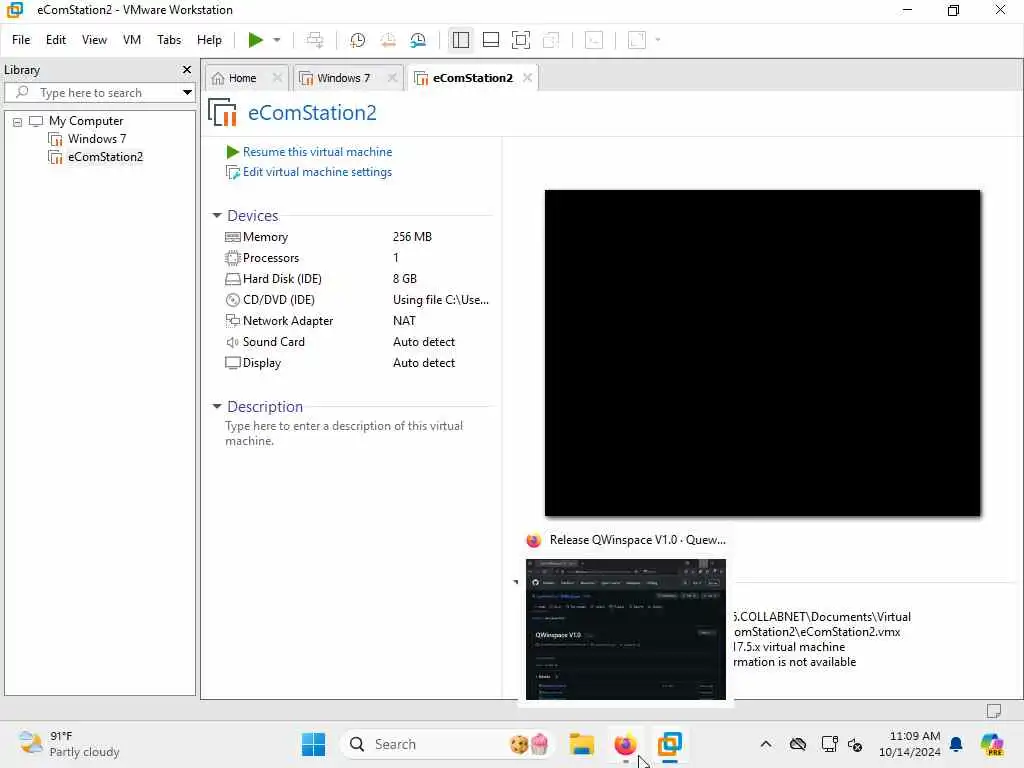Open the Tabs menu

(169, 40)
